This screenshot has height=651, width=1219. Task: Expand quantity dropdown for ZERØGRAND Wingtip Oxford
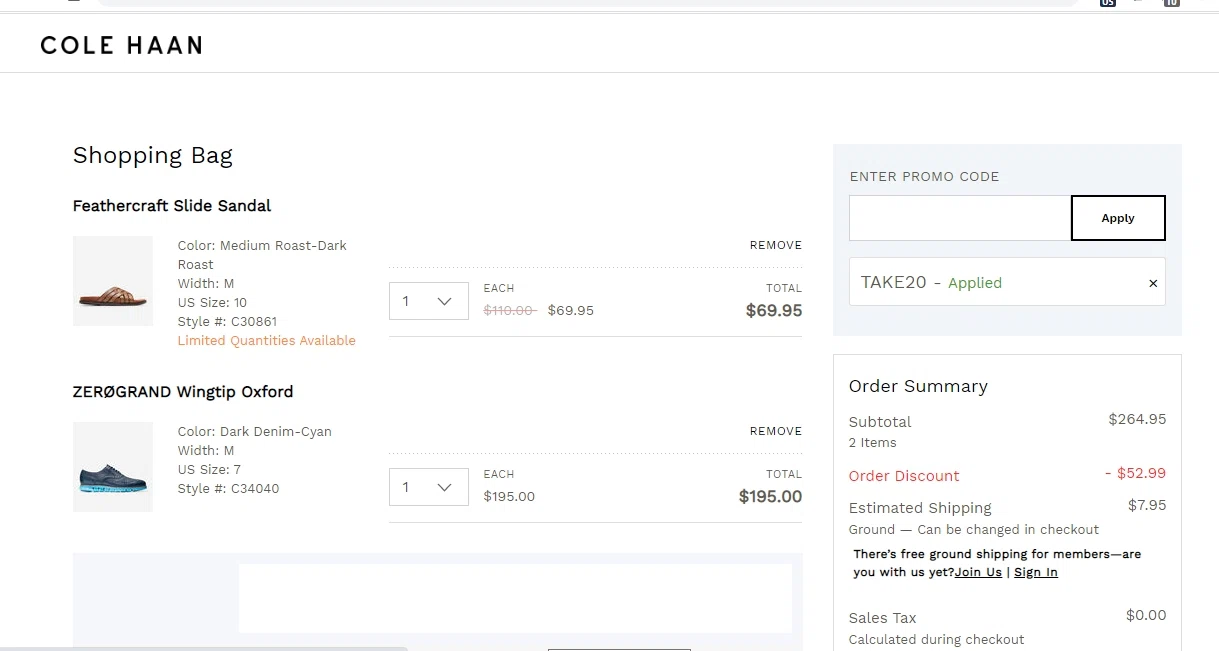pyautogui.click(x=429, y=487)
